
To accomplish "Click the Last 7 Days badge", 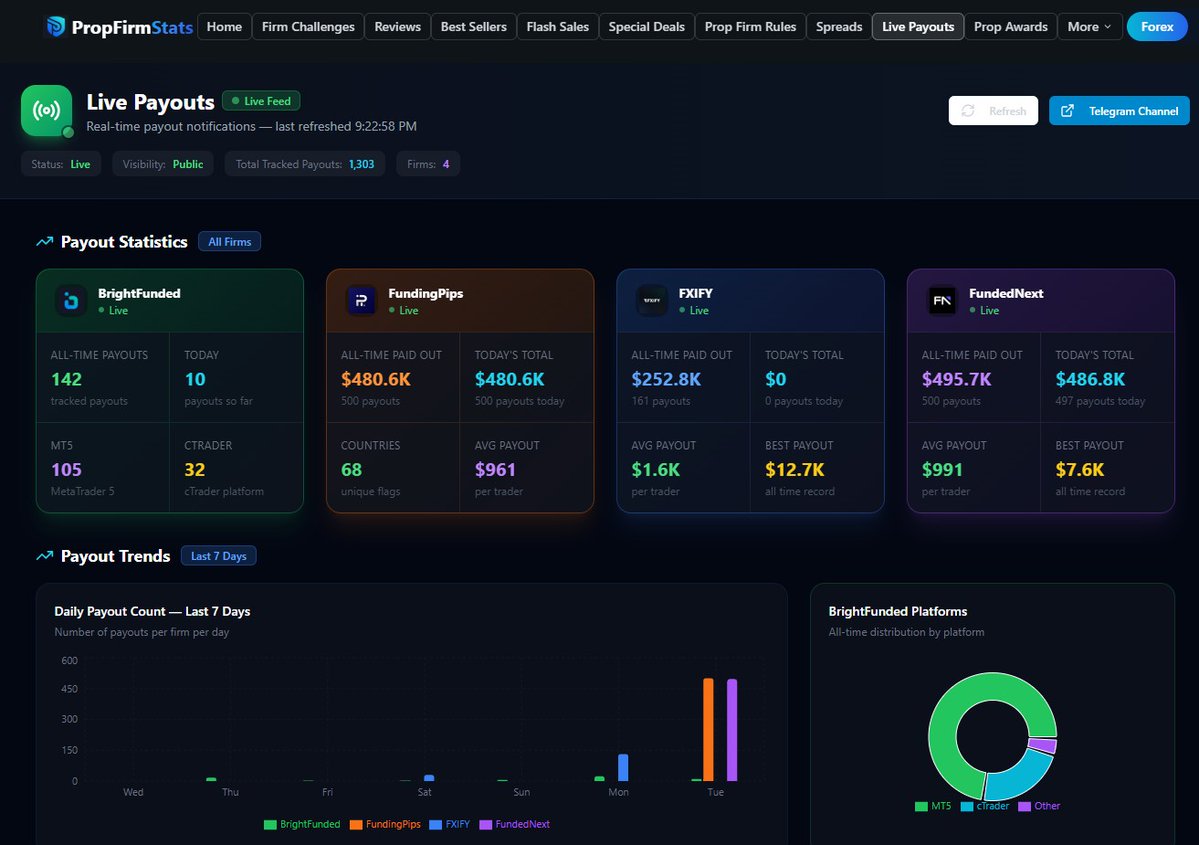I will (219, 556).
